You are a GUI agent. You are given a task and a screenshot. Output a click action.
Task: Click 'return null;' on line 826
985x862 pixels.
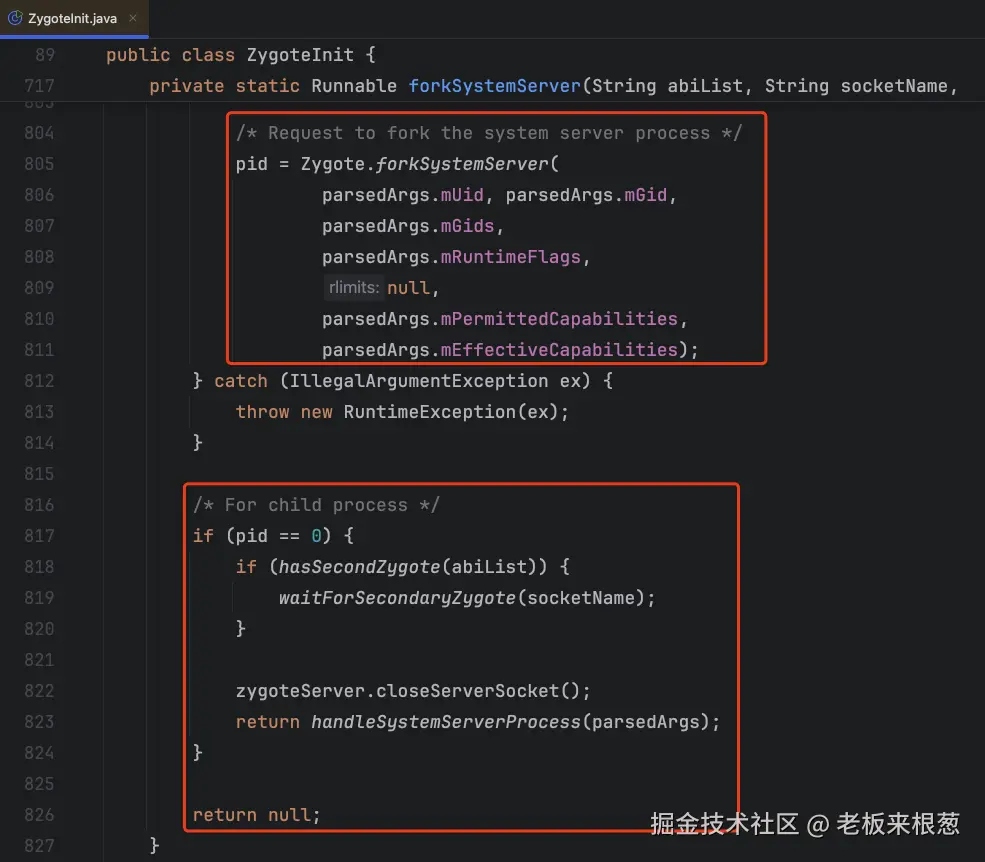[257, 815]
